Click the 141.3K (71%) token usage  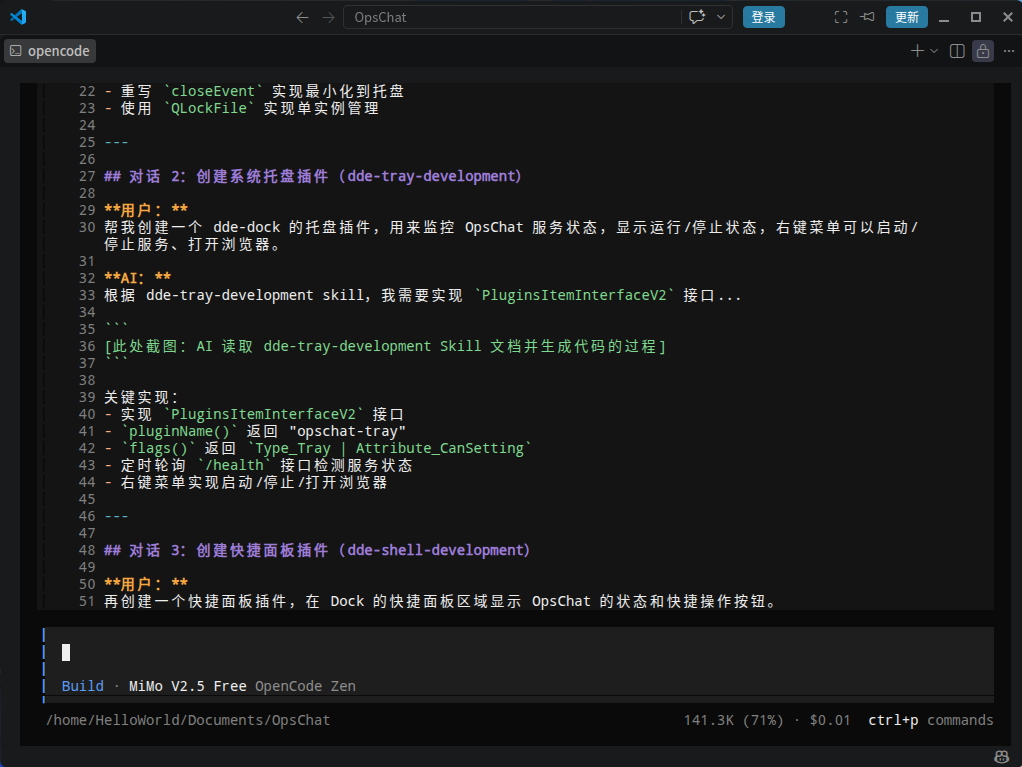[x=733, y=720]
